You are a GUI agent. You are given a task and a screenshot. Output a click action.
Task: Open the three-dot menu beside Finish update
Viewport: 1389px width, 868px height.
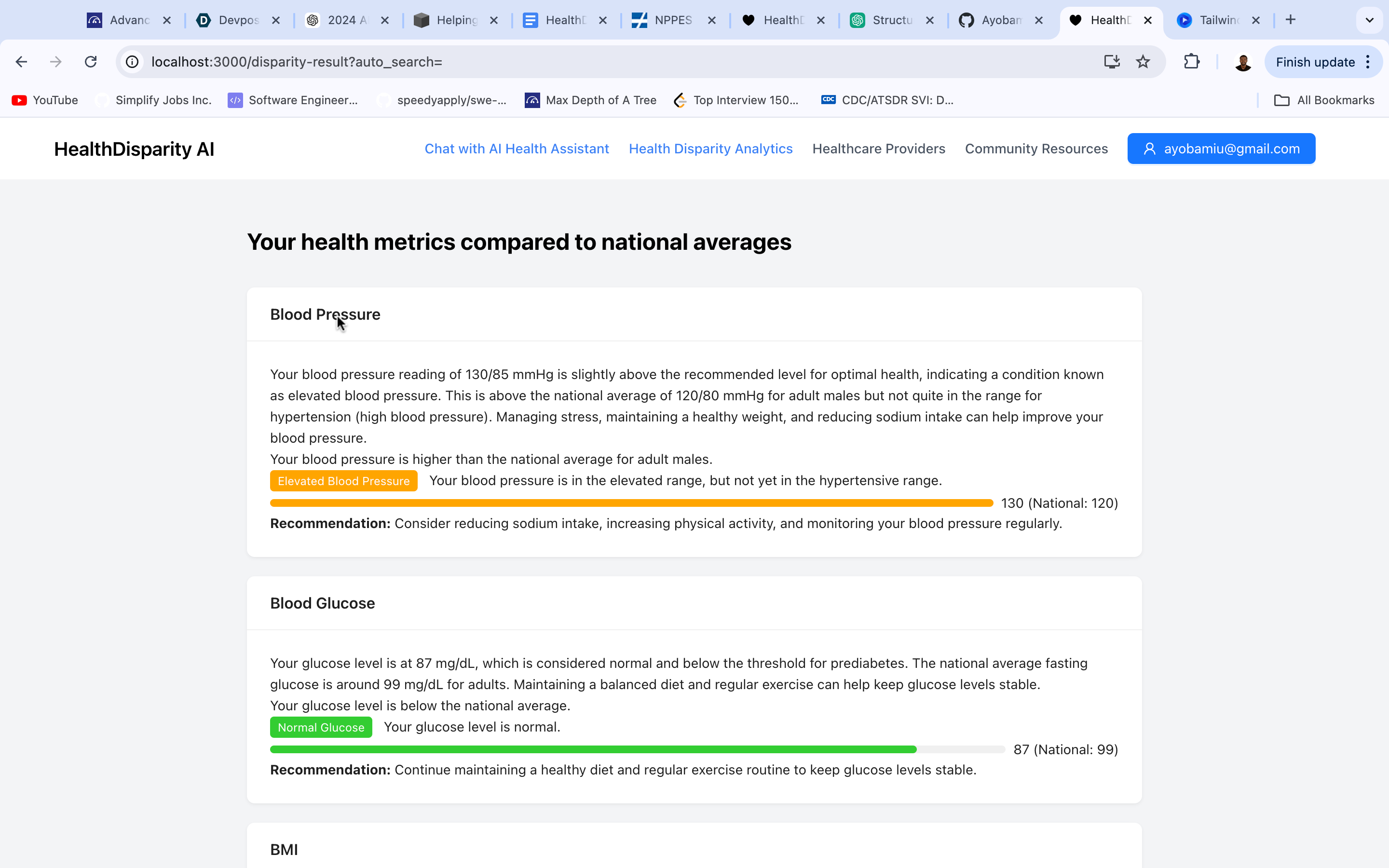pos(1368,62)
